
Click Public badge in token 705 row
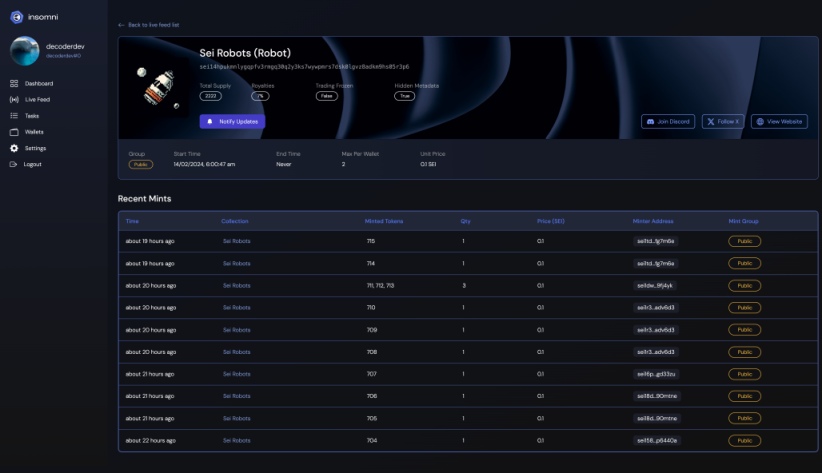[x=744, y=418]
